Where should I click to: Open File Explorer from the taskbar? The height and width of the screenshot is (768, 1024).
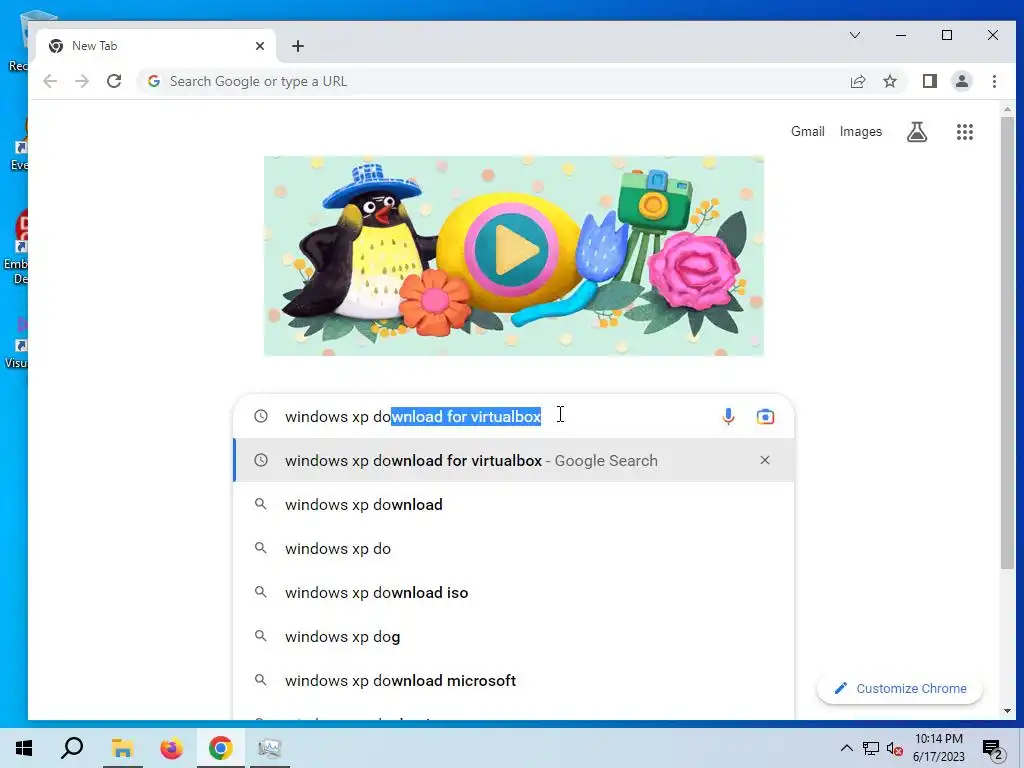pos(122,748)
